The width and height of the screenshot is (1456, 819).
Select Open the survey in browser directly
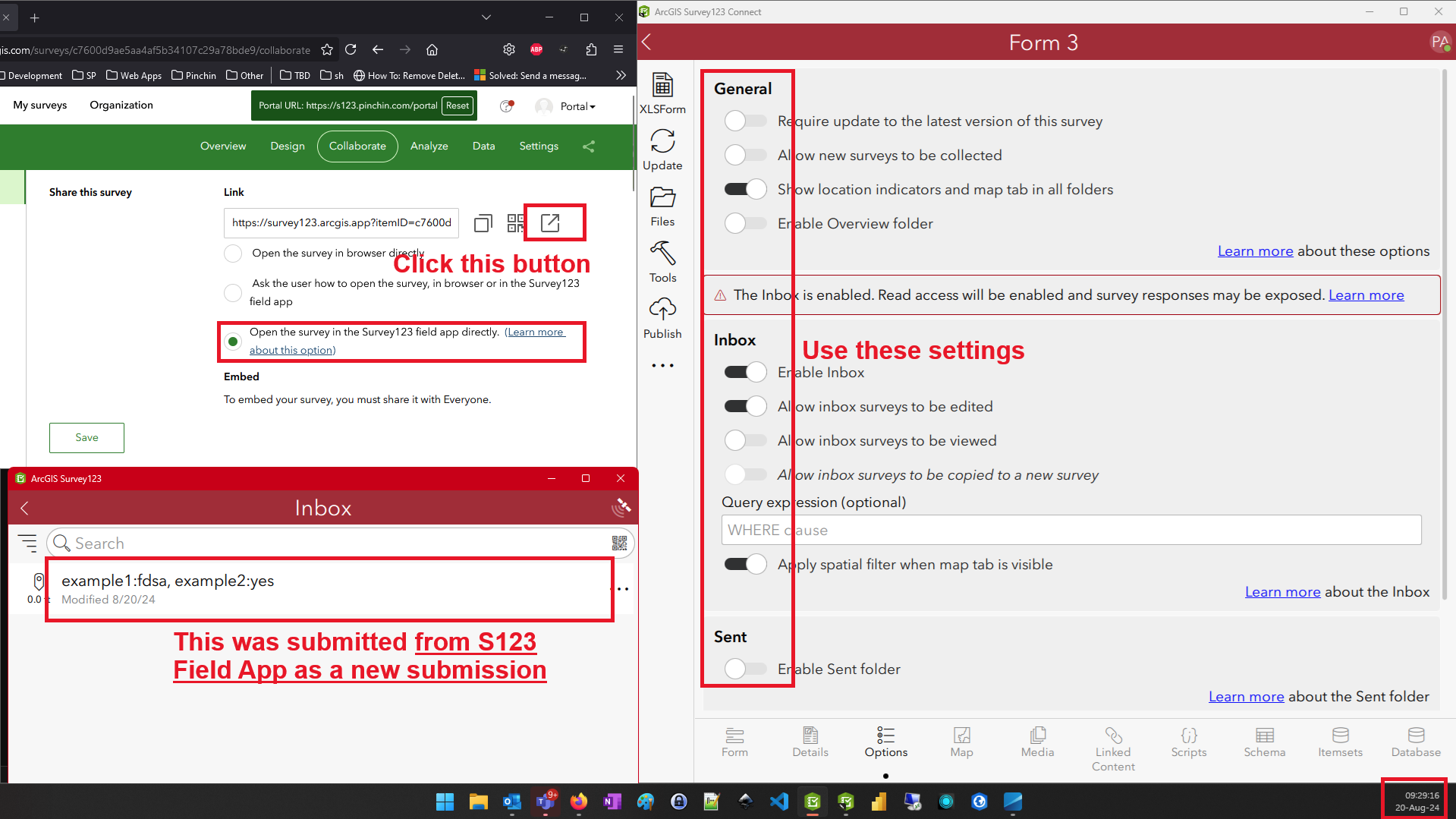(233, 254)
